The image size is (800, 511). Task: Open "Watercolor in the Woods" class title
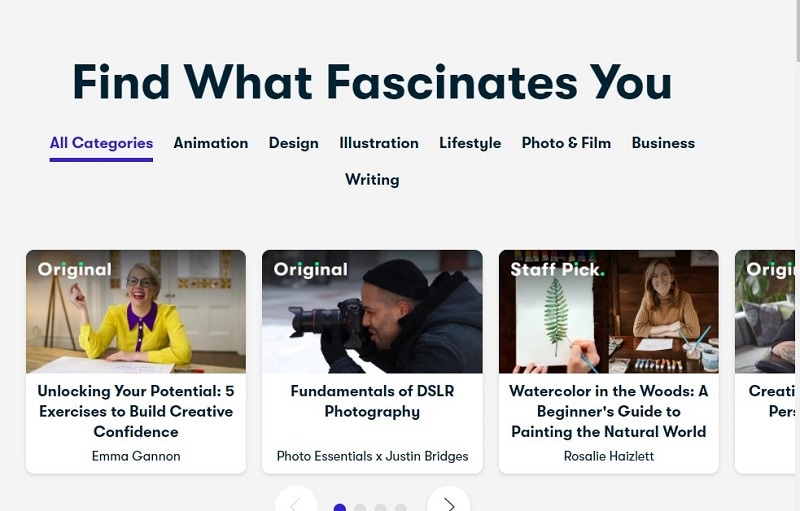click(x=608, y=411)
